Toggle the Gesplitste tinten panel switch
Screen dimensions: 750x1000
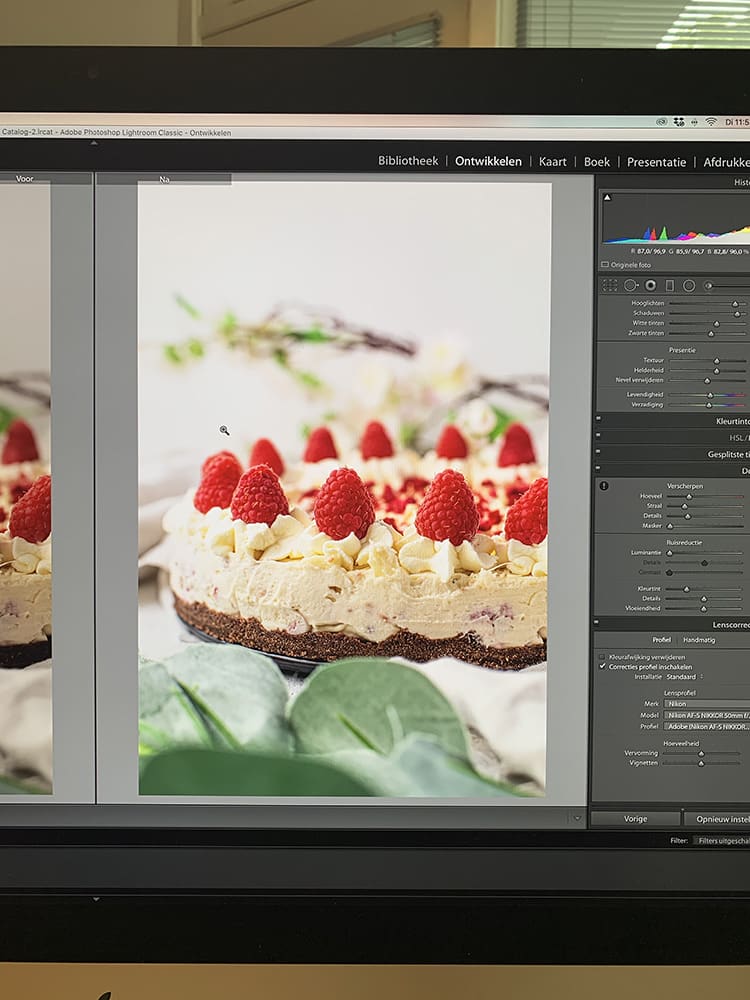598,452
